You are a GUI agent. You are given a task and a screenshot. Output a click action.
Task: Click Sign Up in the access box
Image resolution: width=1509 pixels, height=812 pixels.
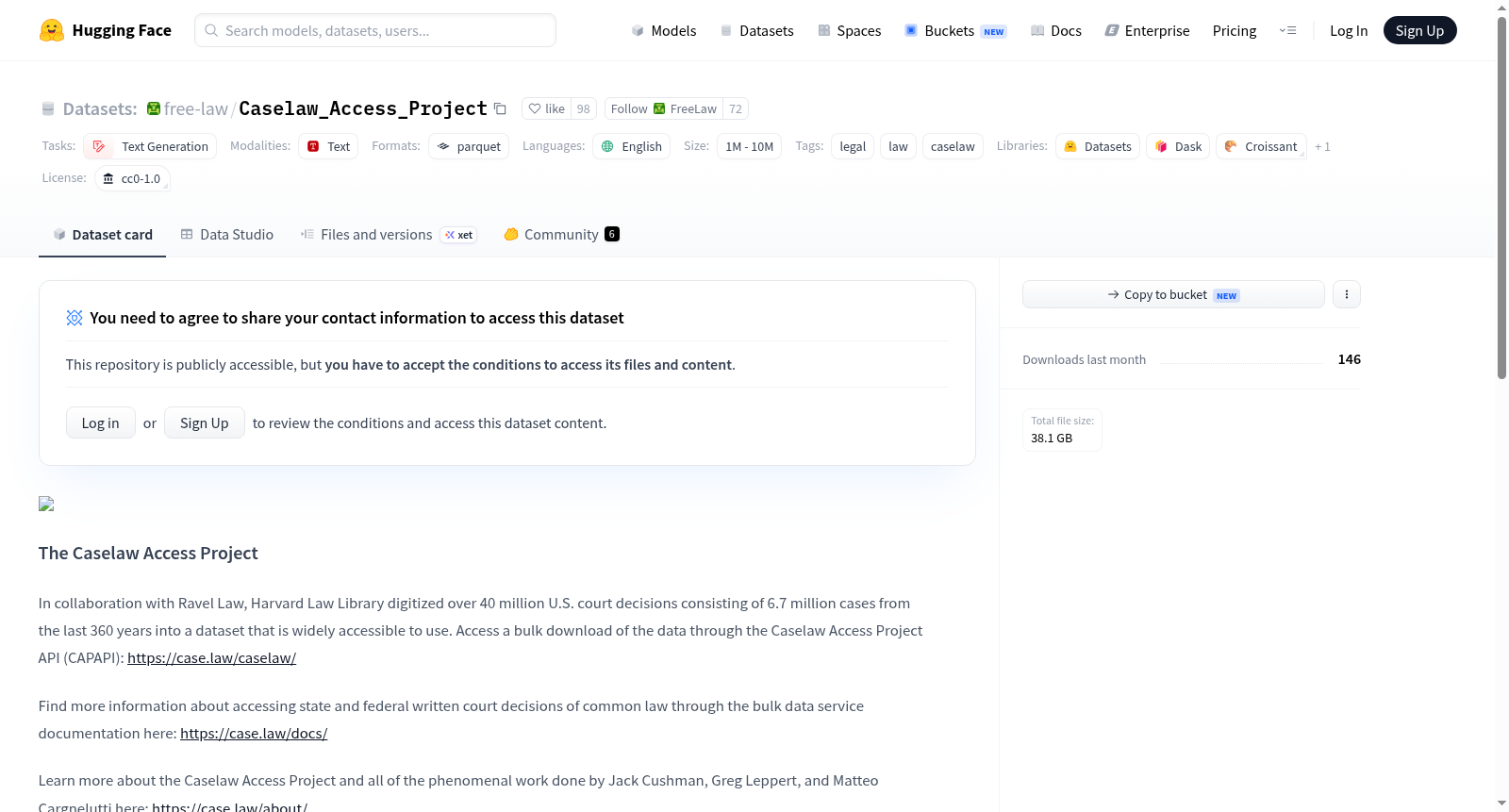205,423
